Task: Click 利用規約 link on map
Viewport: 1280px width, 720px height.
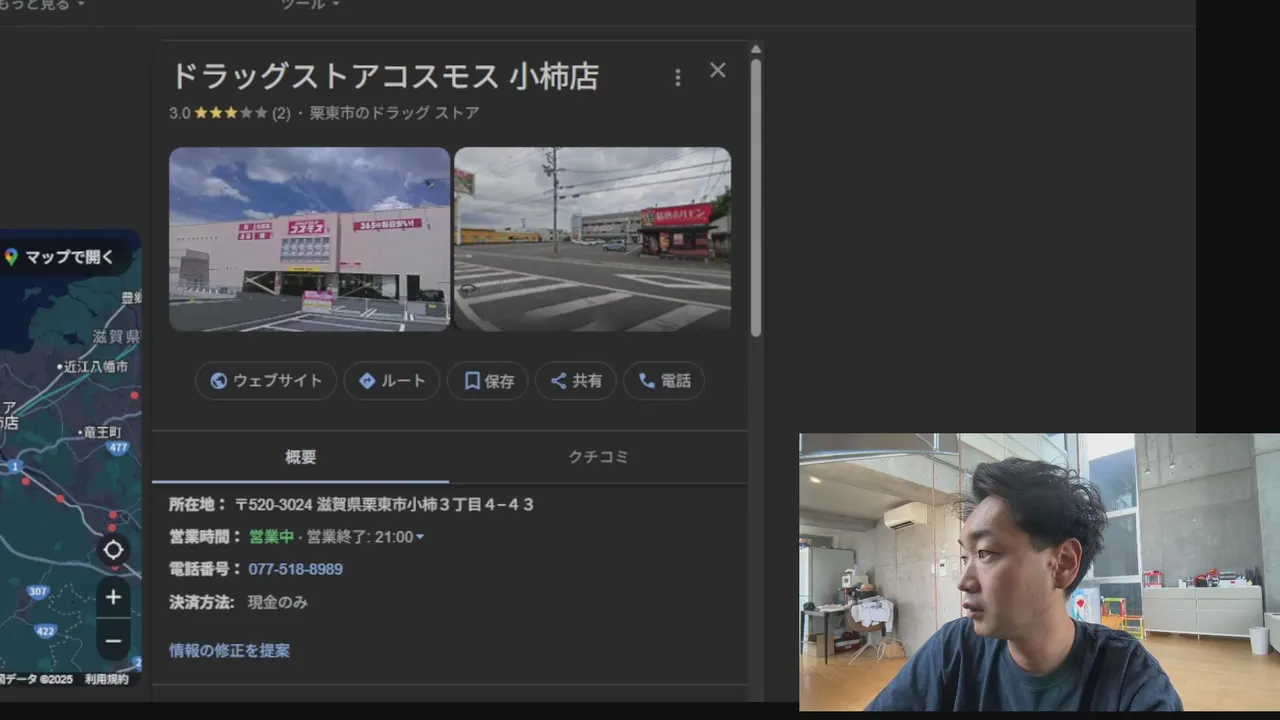Action: [x=106, y=679]
